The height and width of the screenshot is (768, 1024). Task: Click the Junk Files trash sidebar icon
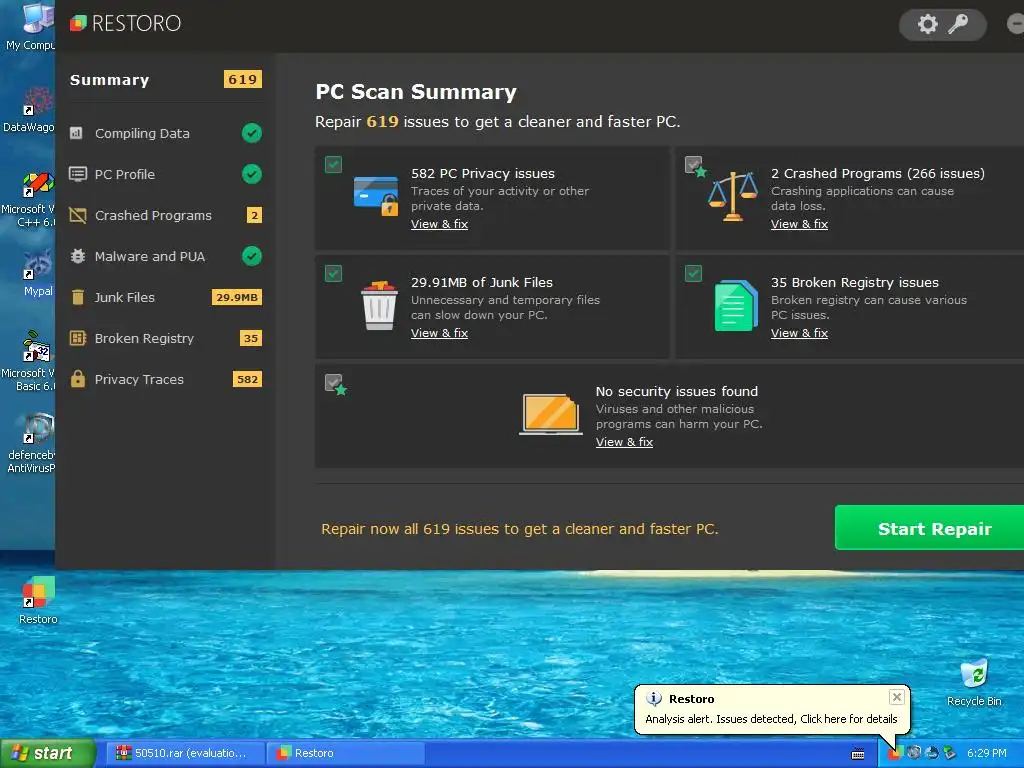[78, 297]
